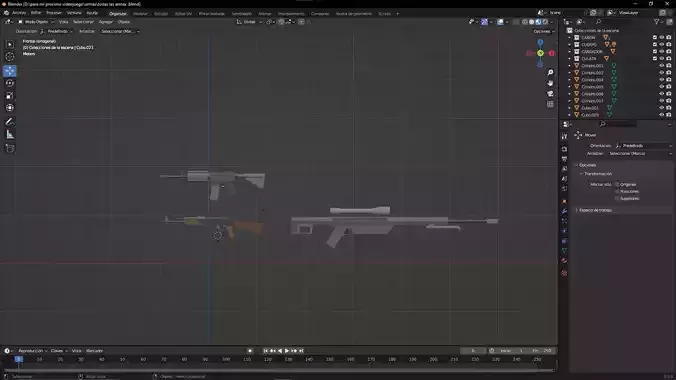Select the Add Cube tool
This screenshot has height=380, width=676.
tap(9, 148)
